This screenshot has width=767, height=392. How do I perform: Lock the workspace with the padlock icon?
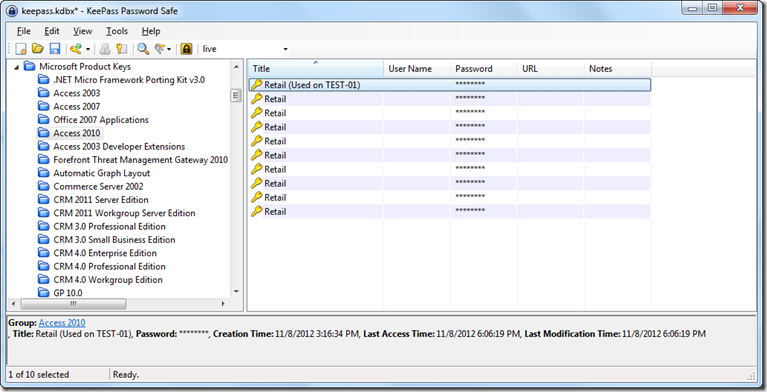(x=186, y=49)
